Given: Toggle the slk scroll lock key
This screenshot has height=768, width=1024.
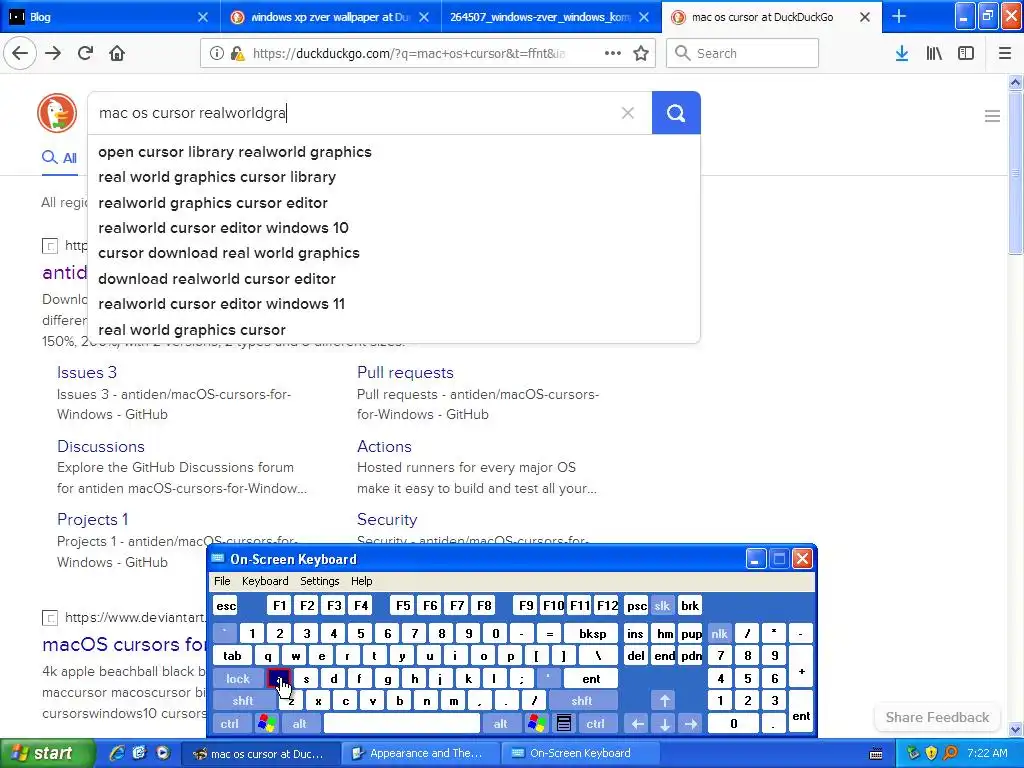Looking at the screenshot, I should (662, 605).
